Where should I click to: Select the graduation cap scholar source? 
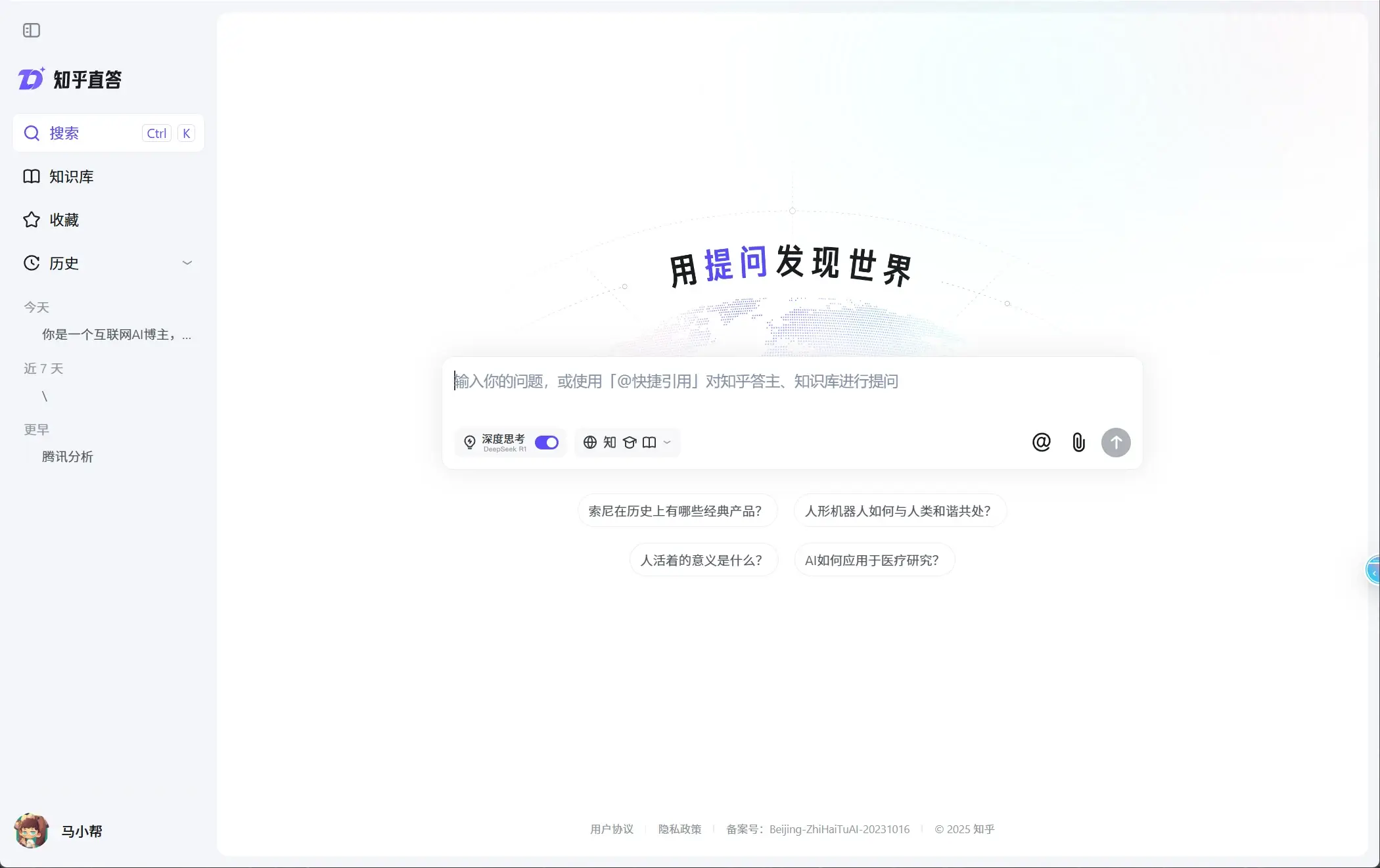click(629, 442)
